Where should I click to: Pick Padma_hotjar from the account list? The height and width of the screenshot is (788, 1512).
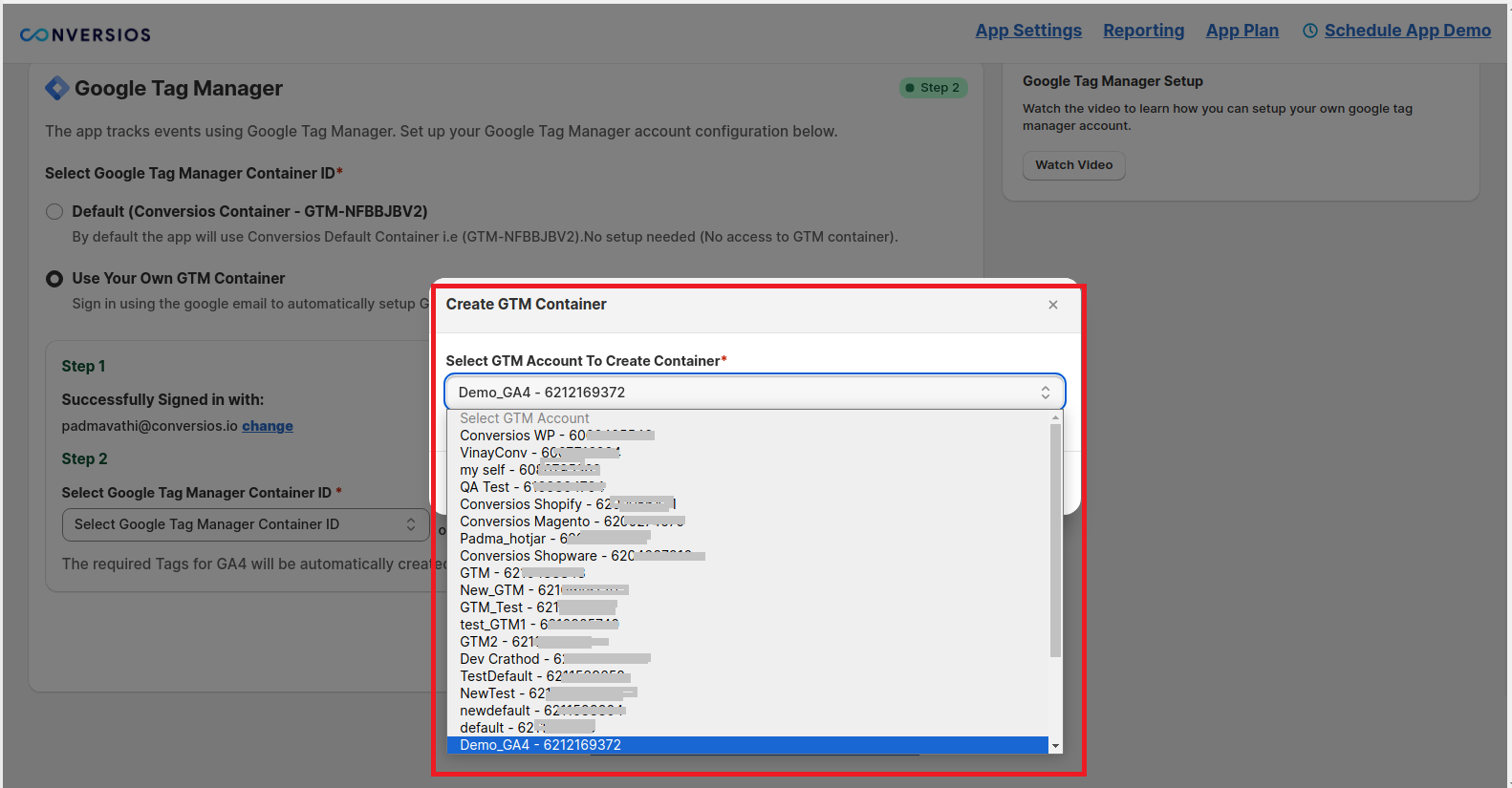(748, 539)
